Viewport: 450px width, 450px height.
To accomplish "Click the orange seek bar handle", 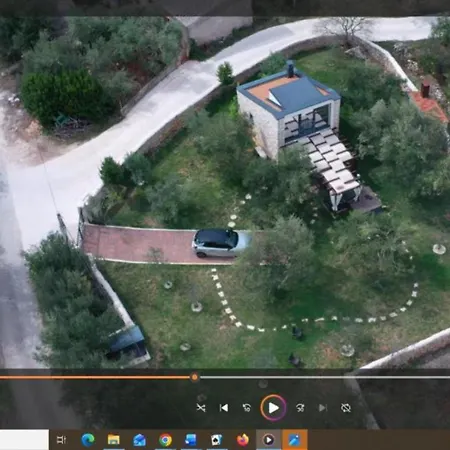I will (195, 377).
